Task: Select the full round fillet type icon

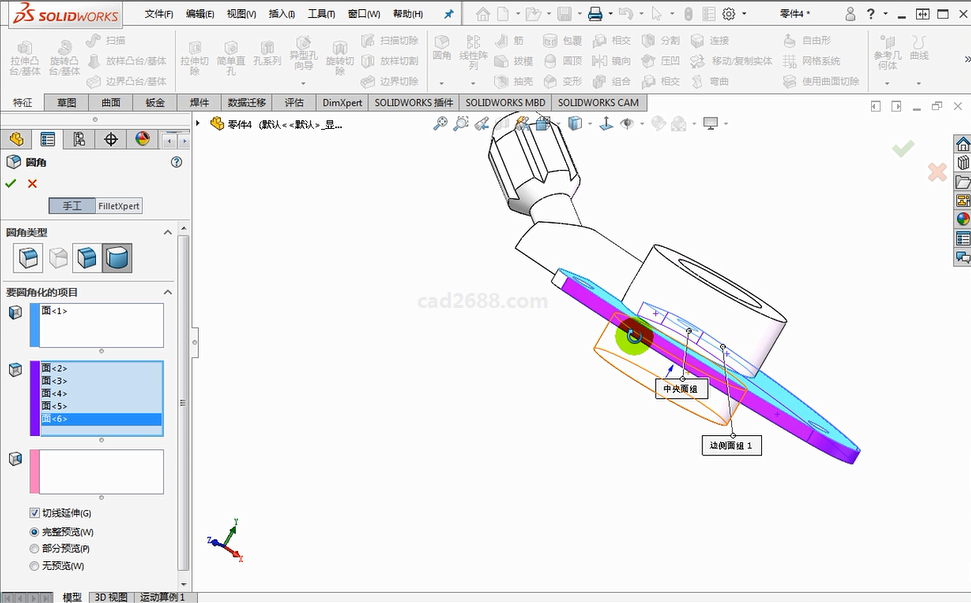Action: click(117, 258)
